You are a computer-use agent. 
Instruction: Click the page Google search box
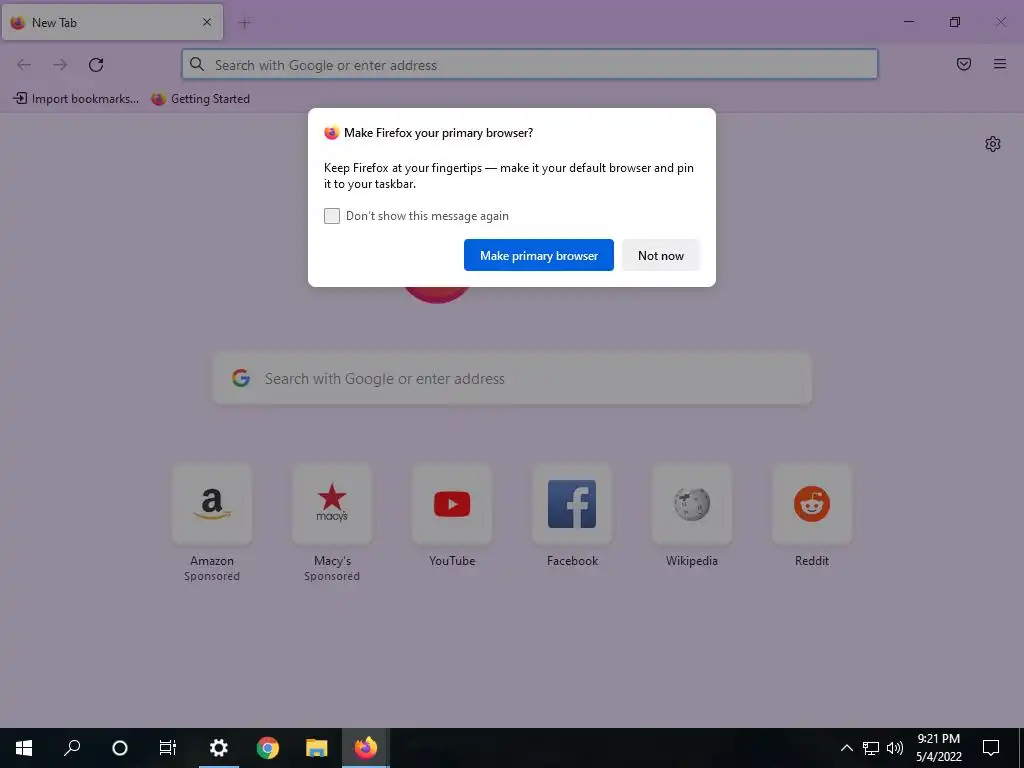click(512, 379)
